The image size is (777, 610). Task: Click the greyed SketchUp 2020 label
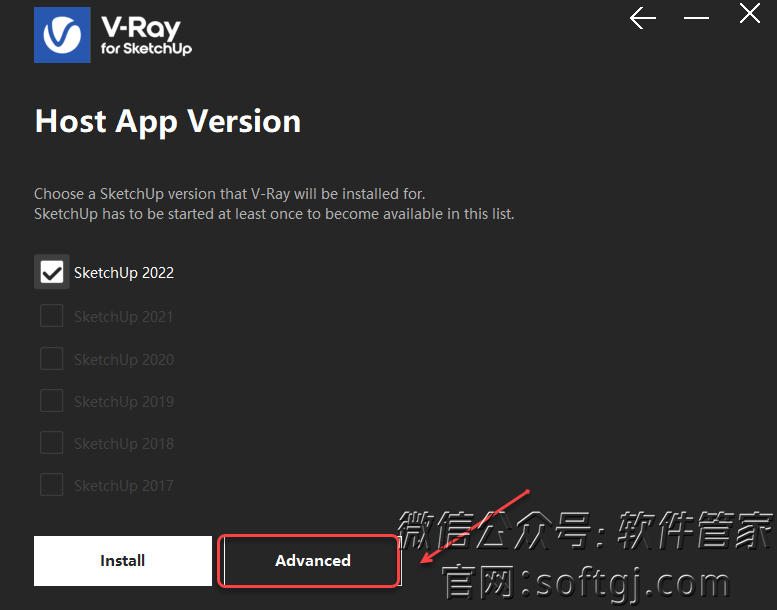[124, 359]
